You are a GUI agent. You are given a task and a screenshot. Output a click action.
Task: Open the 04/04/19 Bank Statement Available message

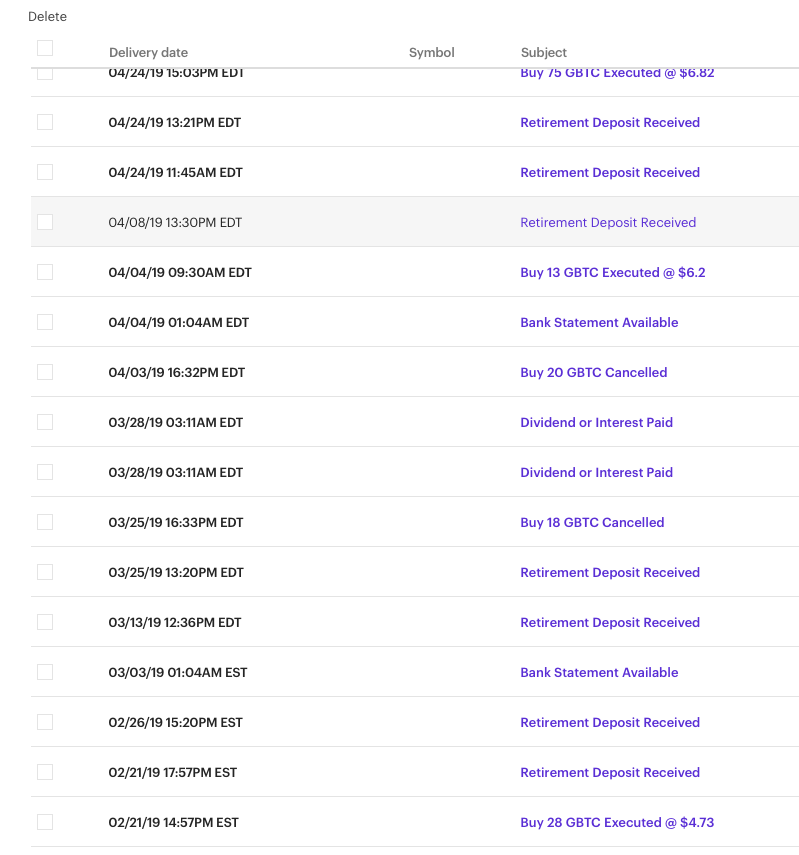click(599, 322)
